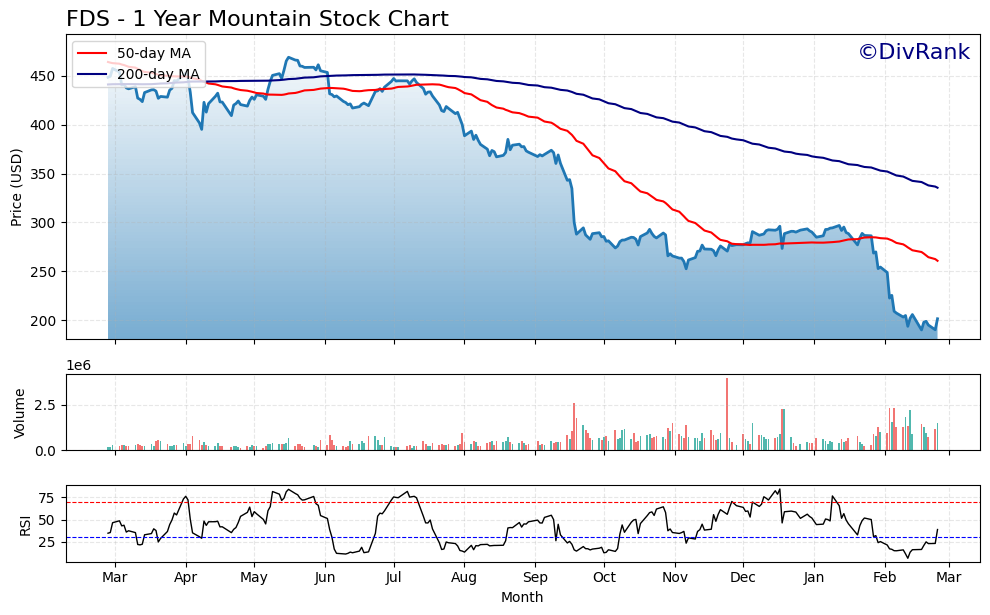
Task: Select the Oct tick label on the x-axis
Action: tap(604, 577)
